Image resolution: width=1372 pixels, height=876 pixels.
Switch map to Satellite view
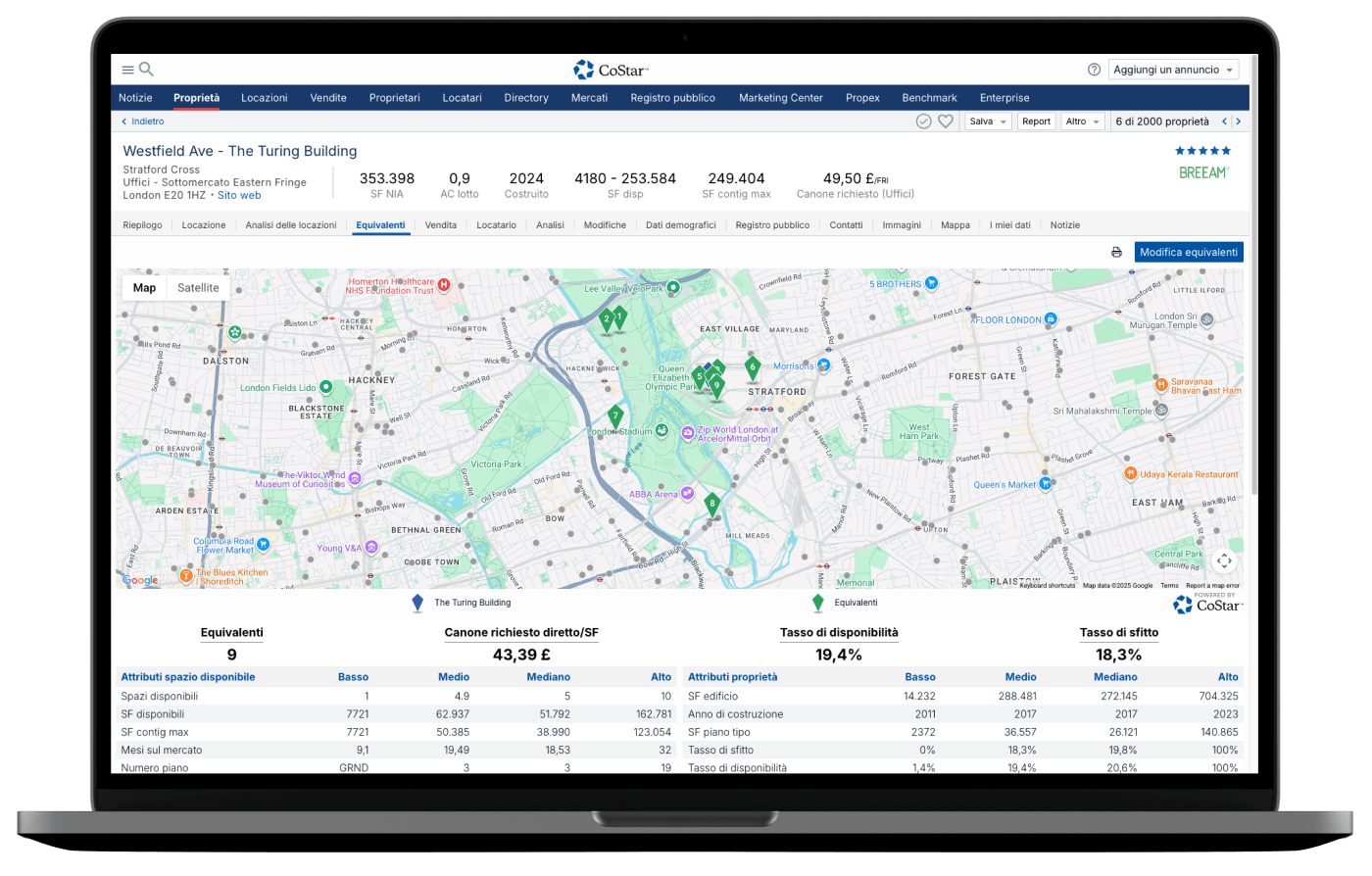coord(198,288)
